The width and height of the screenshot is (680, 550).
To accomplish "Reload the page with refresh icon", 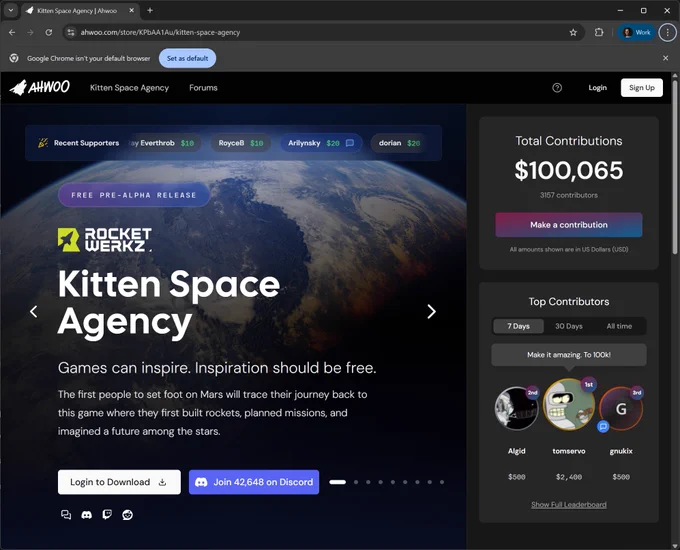I will (49, 33).
